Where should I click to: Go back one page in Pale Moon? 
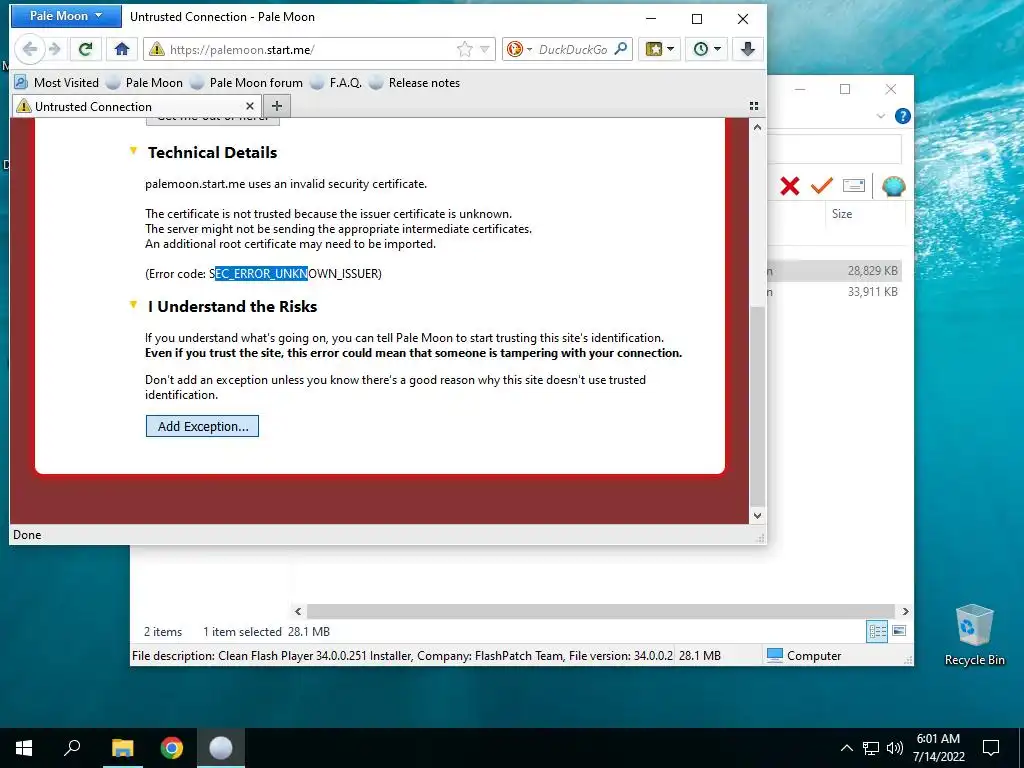(29, 49)
